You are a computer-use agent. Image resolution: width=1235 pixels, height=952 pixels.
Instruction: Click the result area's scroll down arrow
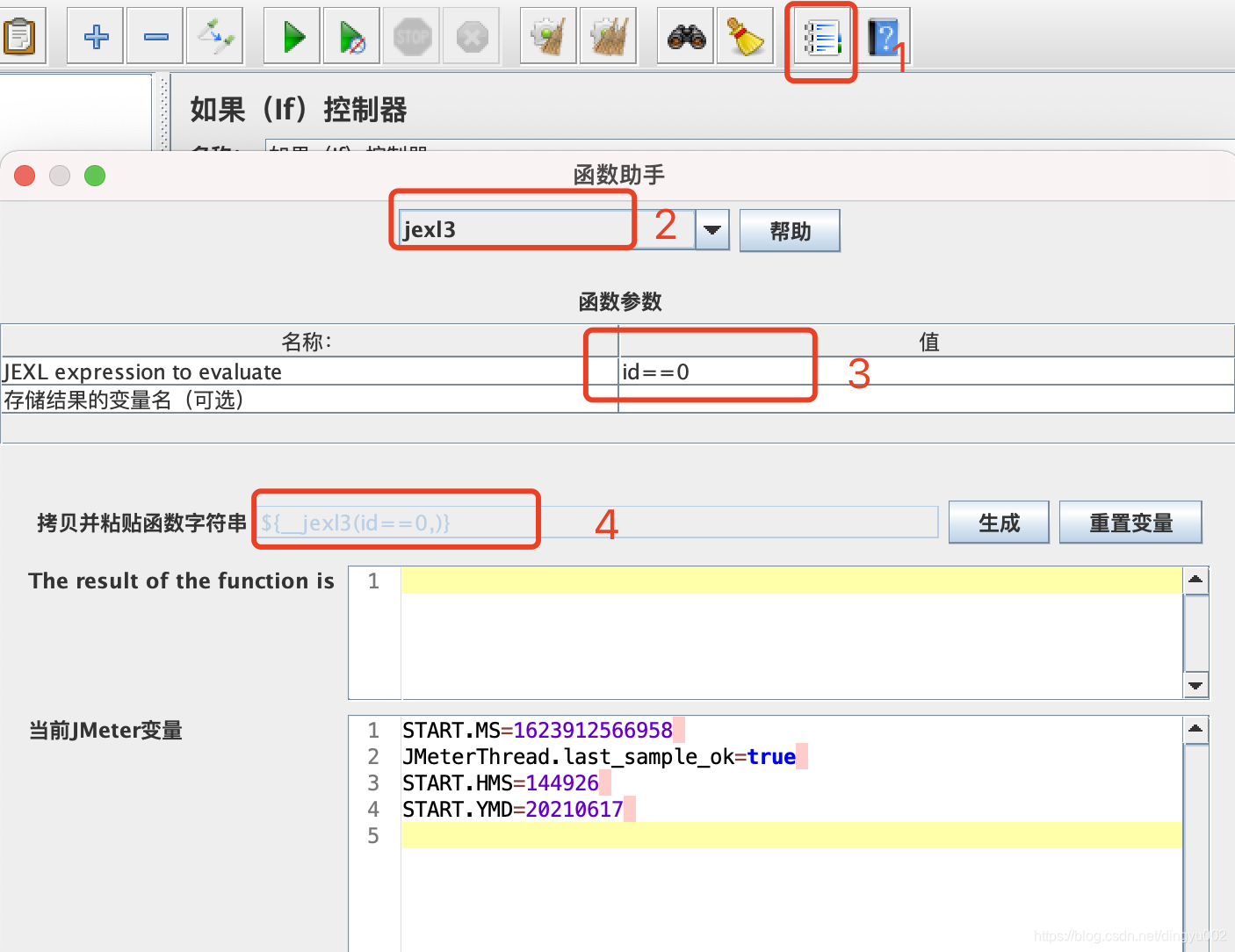pyautogui.click(x=1195, y=685)
